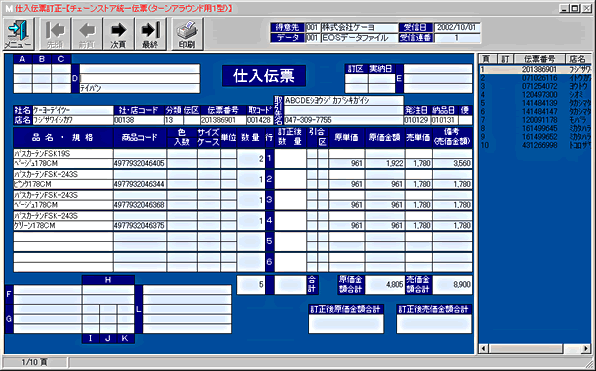
Task: Click product code 4977932046344 cell
Action: pos(139,184)
